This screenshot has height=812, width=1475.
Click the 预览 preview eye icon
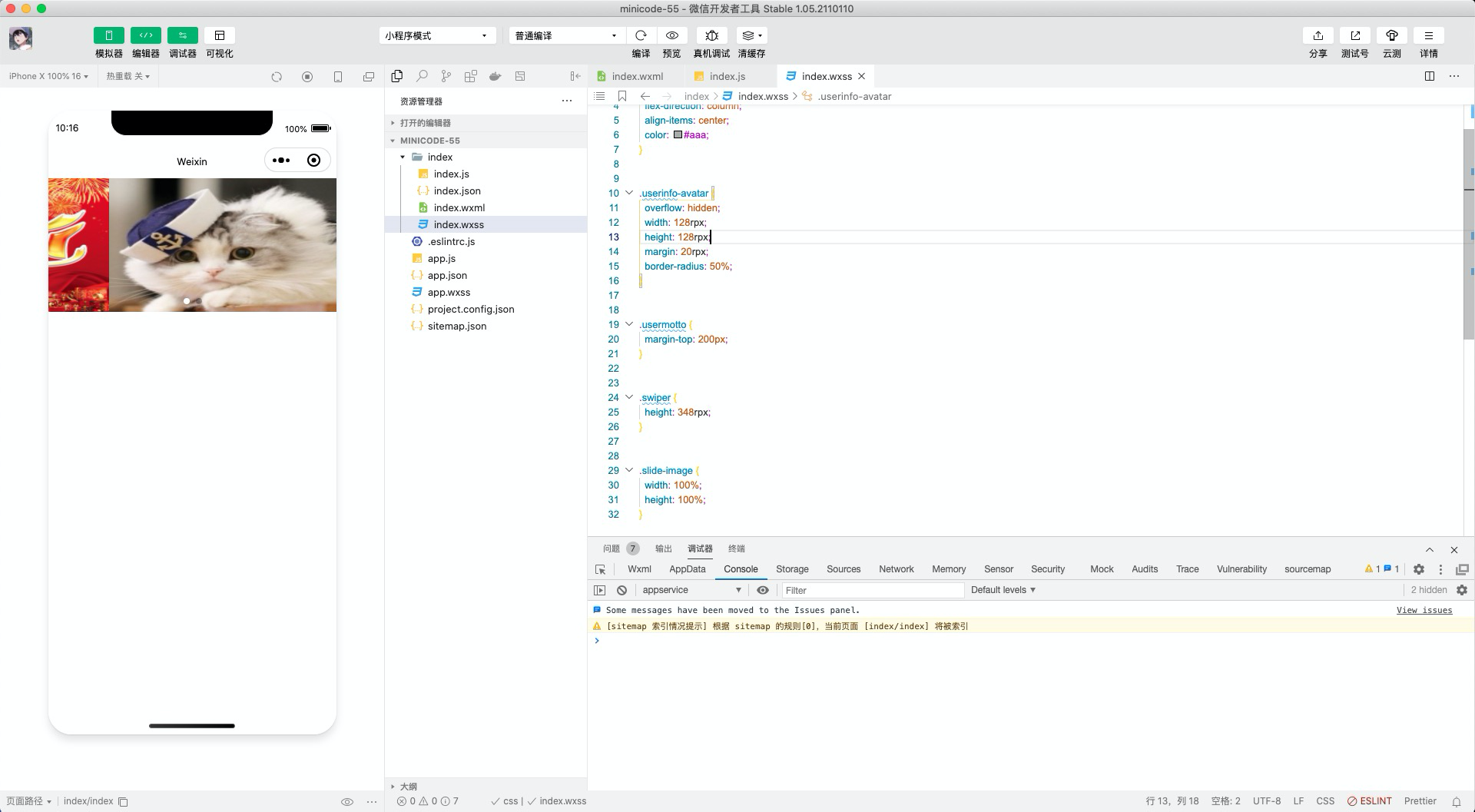[x=671, y=35]
